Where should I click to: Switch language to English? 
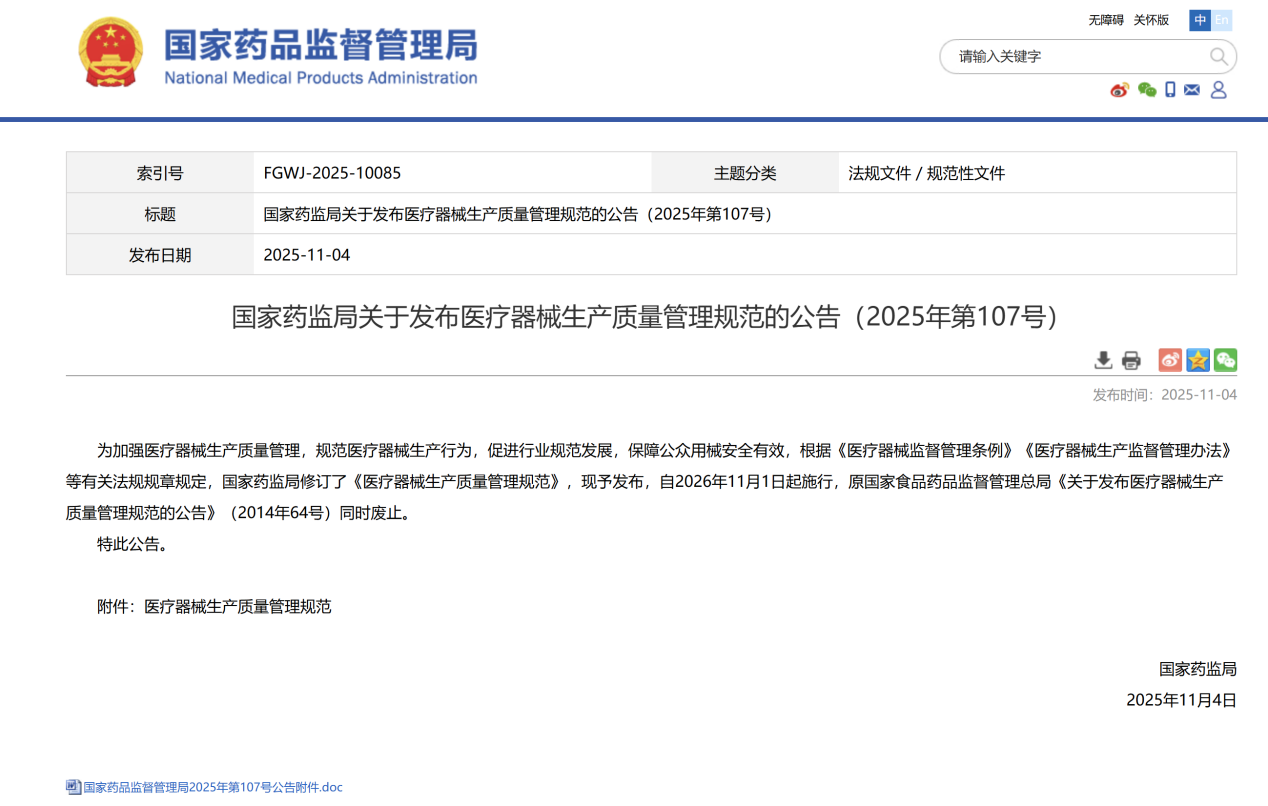[1221, 20]
